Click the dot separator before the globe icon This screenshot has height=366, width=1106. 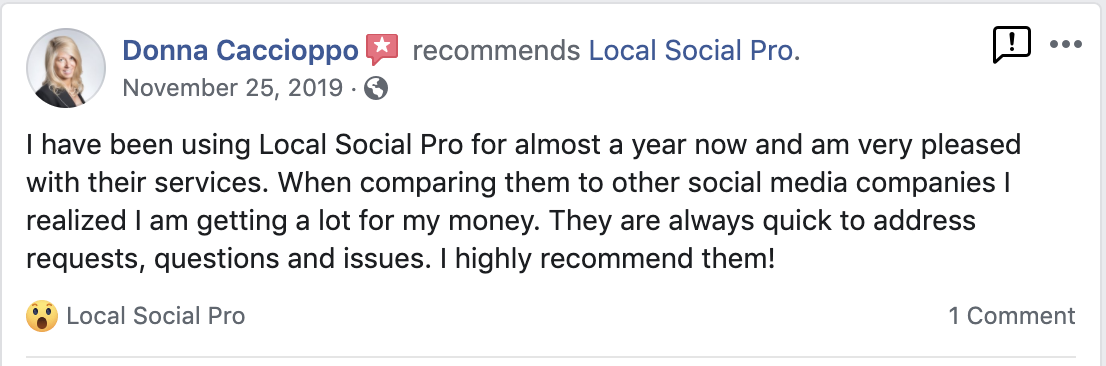(353, 89)
